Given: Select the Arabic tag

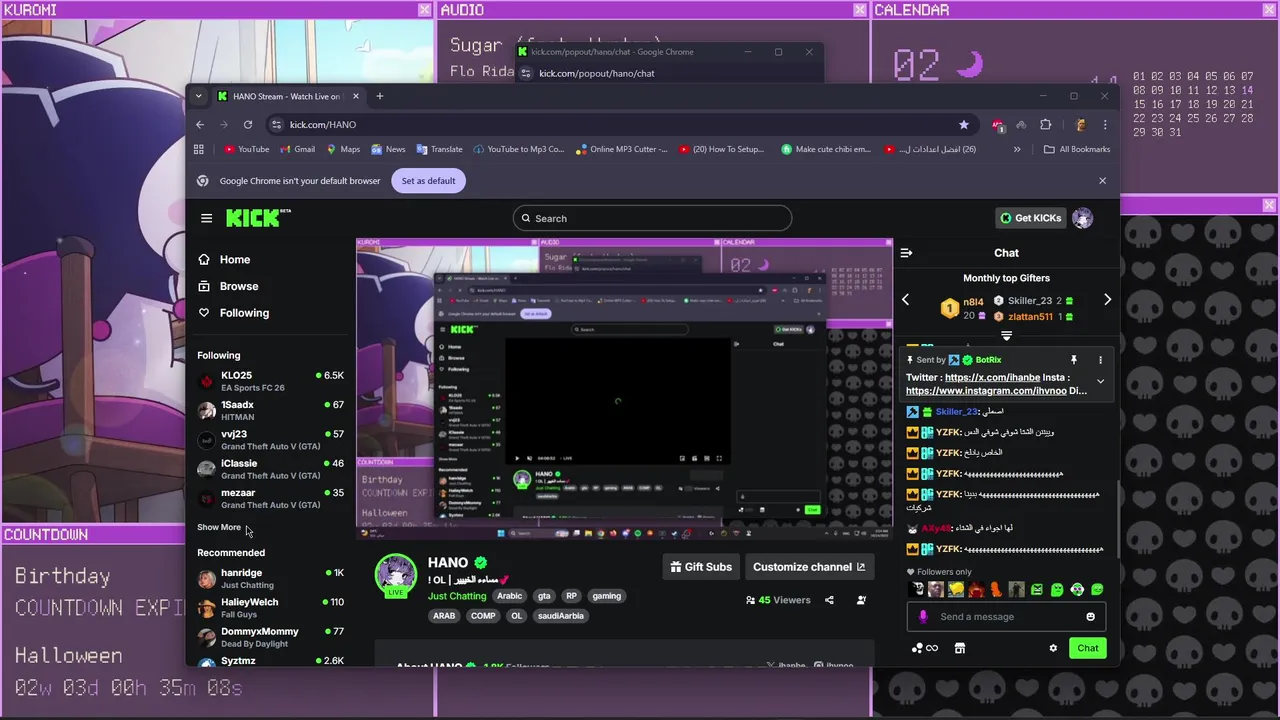Looking at the screenshot, I should [x=510, y=596].
